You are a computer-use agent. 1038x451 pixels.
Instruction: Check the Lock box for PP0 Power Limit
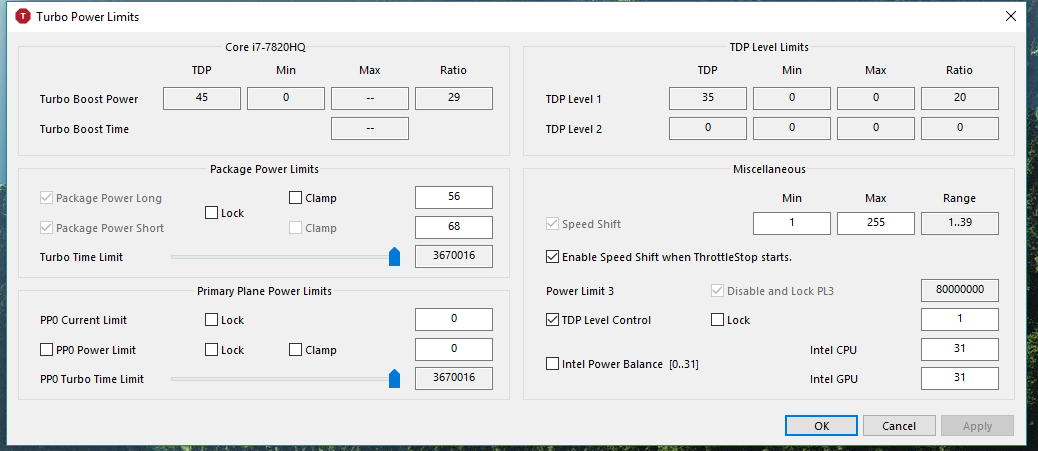click(x=211, y=350)
